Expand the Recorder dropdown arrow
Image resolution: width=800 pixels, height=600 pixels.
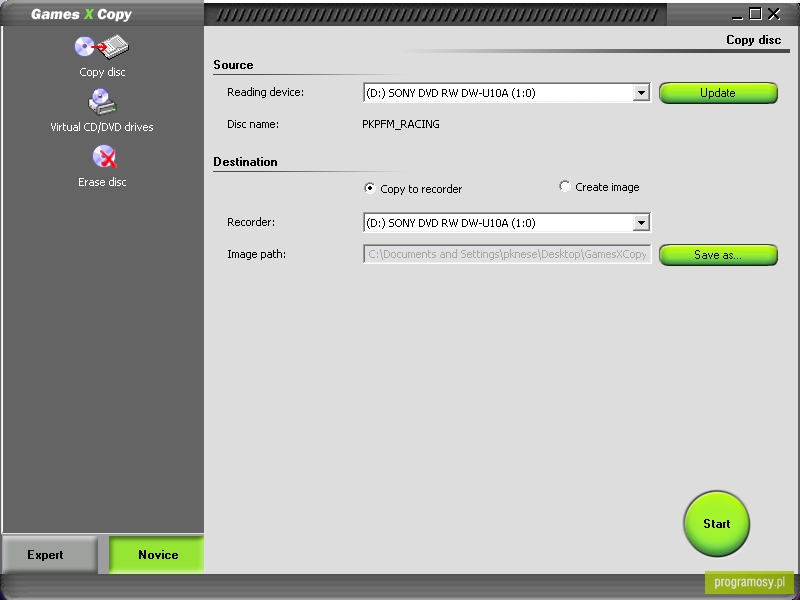pyautogui.click(x=641, y=223)
